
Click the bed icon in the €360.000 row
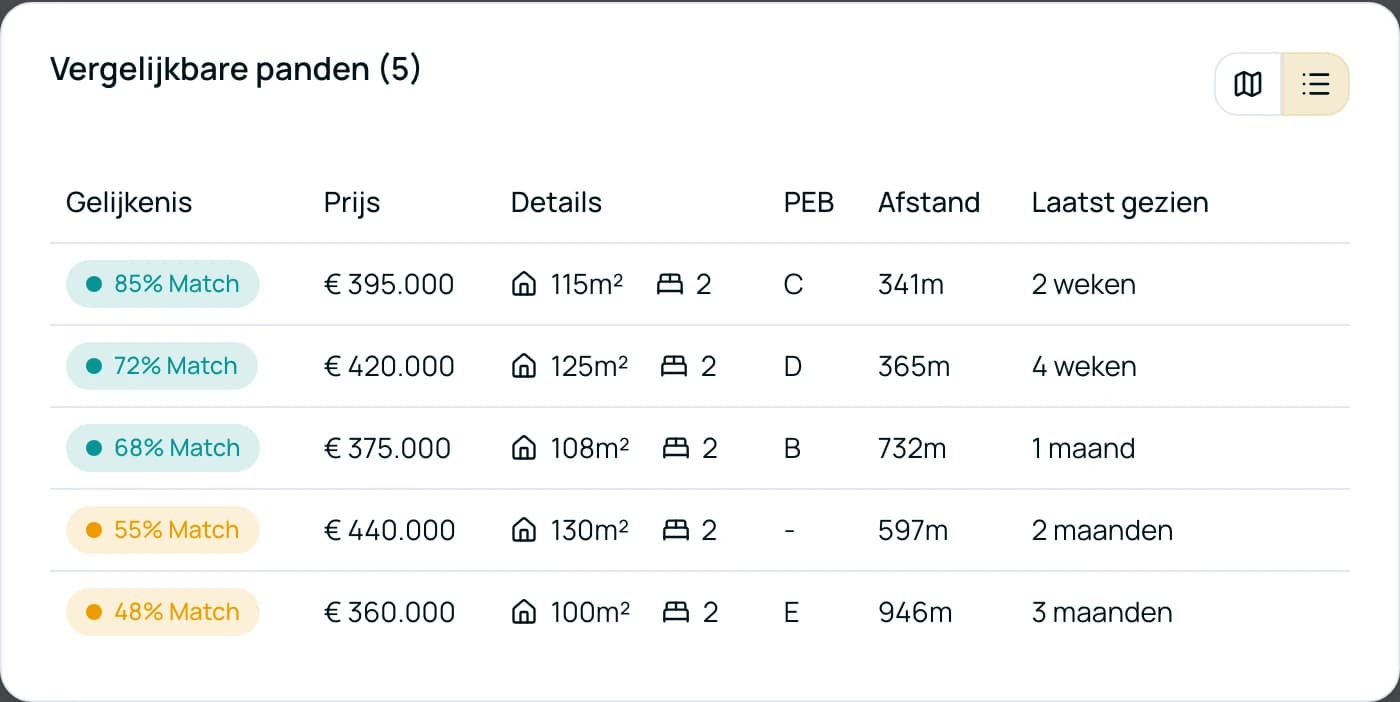pyautogui.click(x=676, y=612)
